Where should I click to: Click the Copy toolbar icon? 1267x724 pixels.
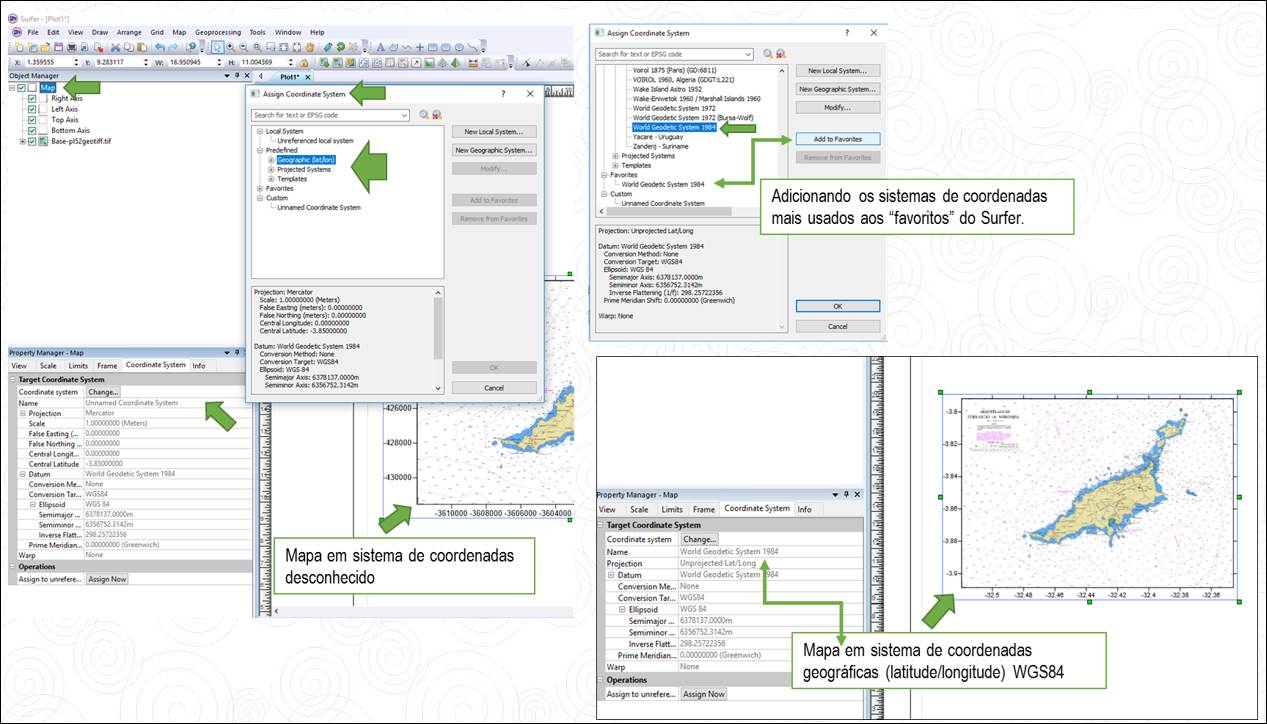(128, 47)
